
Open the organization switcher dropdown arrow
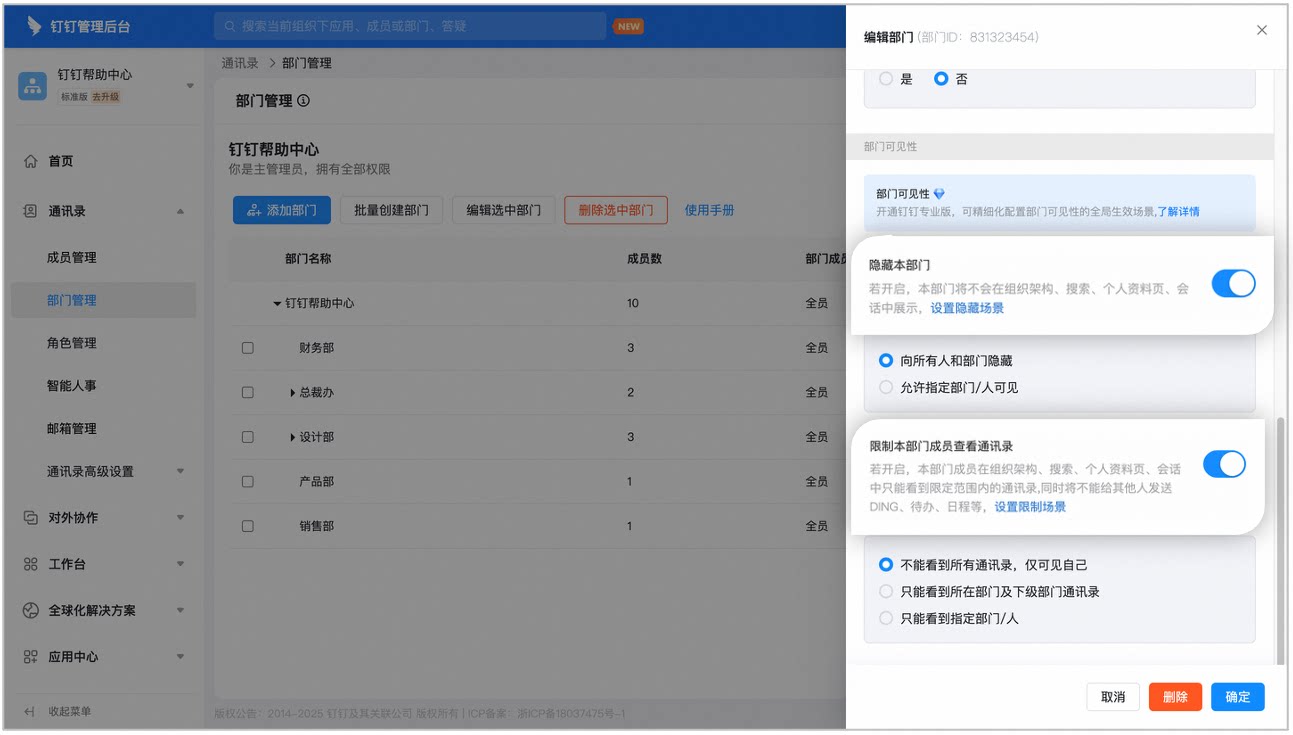pyautogui.click(x=190, y=86)
